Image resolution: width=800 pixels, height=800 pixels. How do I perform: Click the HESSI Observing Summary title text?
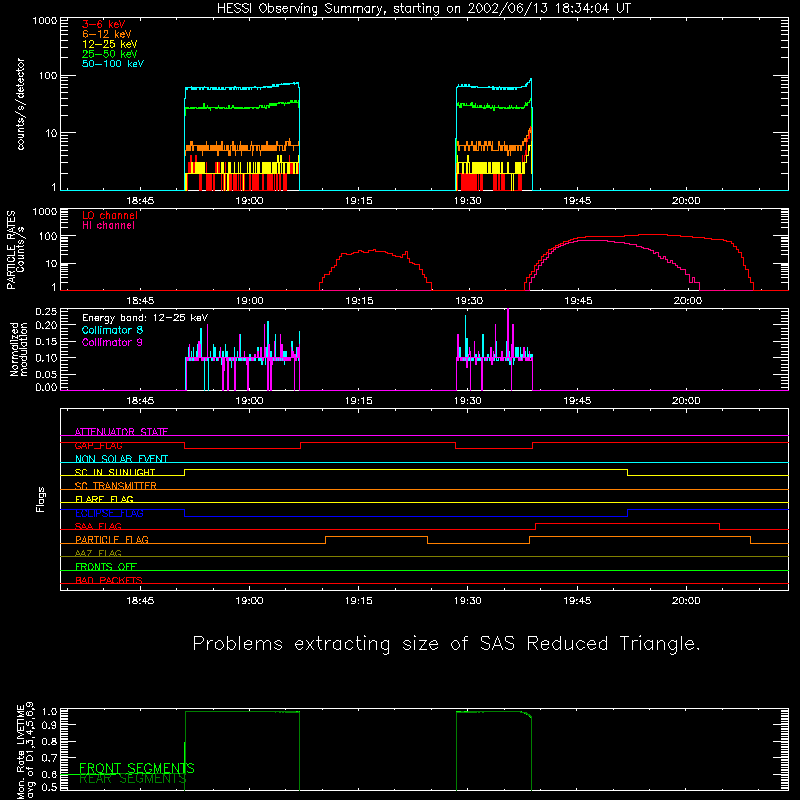tap(423, 9)
